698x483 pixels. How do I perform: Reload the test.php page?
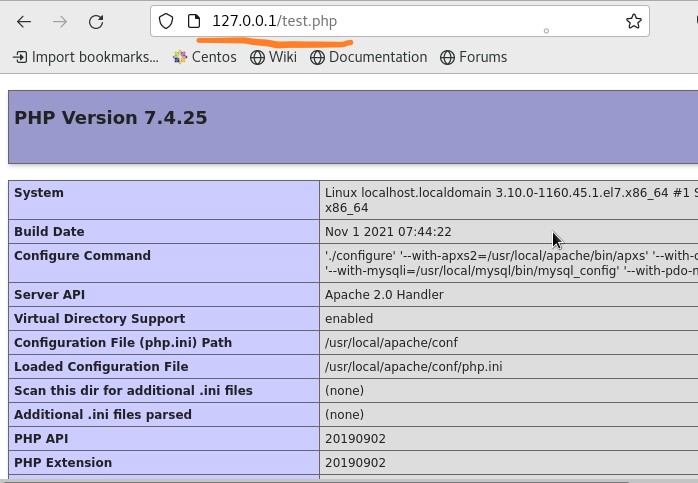point(96,21)
